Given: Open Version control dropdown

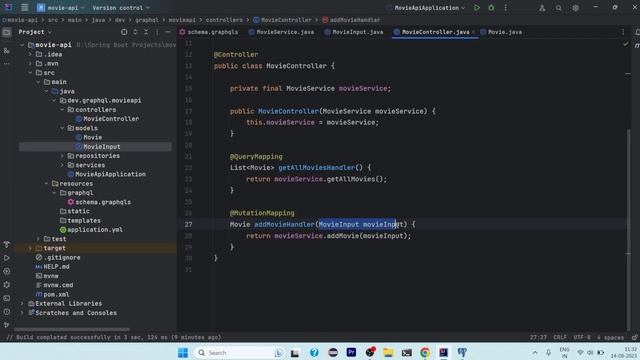Looking at the screenshot, I should pos(121,8).
